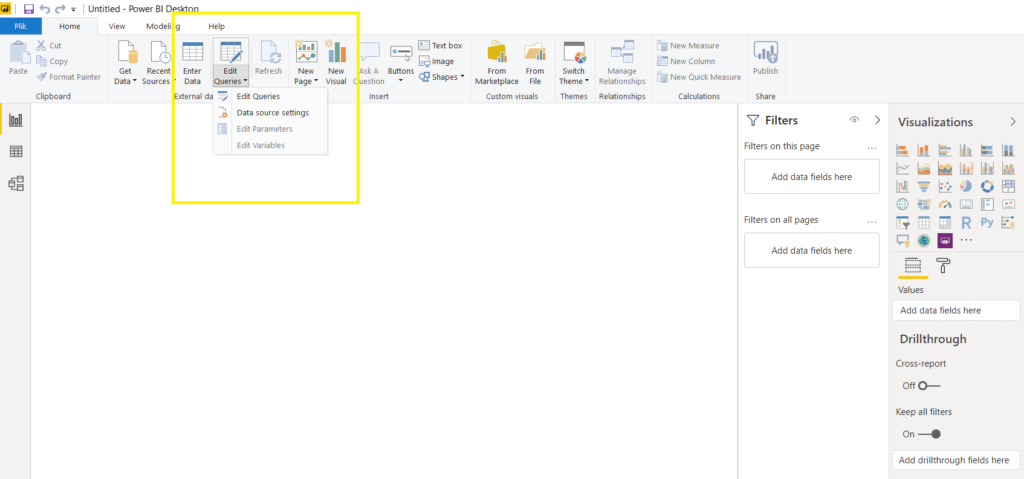Click the Publish icon in Share group
This screenshot has width=1024, height=479.
(x=765, y=52)
